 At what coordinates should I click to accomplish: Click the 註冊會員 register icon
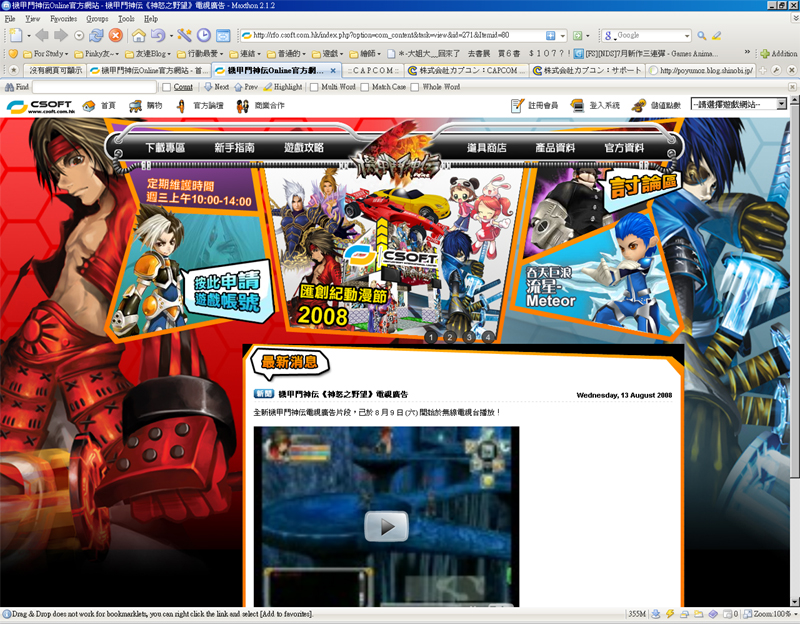[517, 106]
